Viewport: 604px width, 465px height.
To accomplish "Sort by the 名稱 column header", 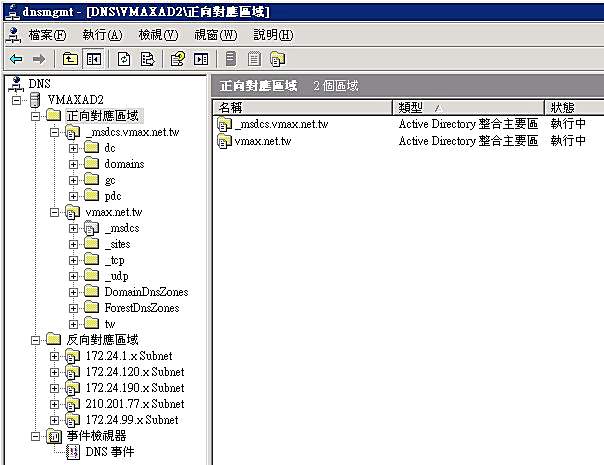I will [302, 107].
